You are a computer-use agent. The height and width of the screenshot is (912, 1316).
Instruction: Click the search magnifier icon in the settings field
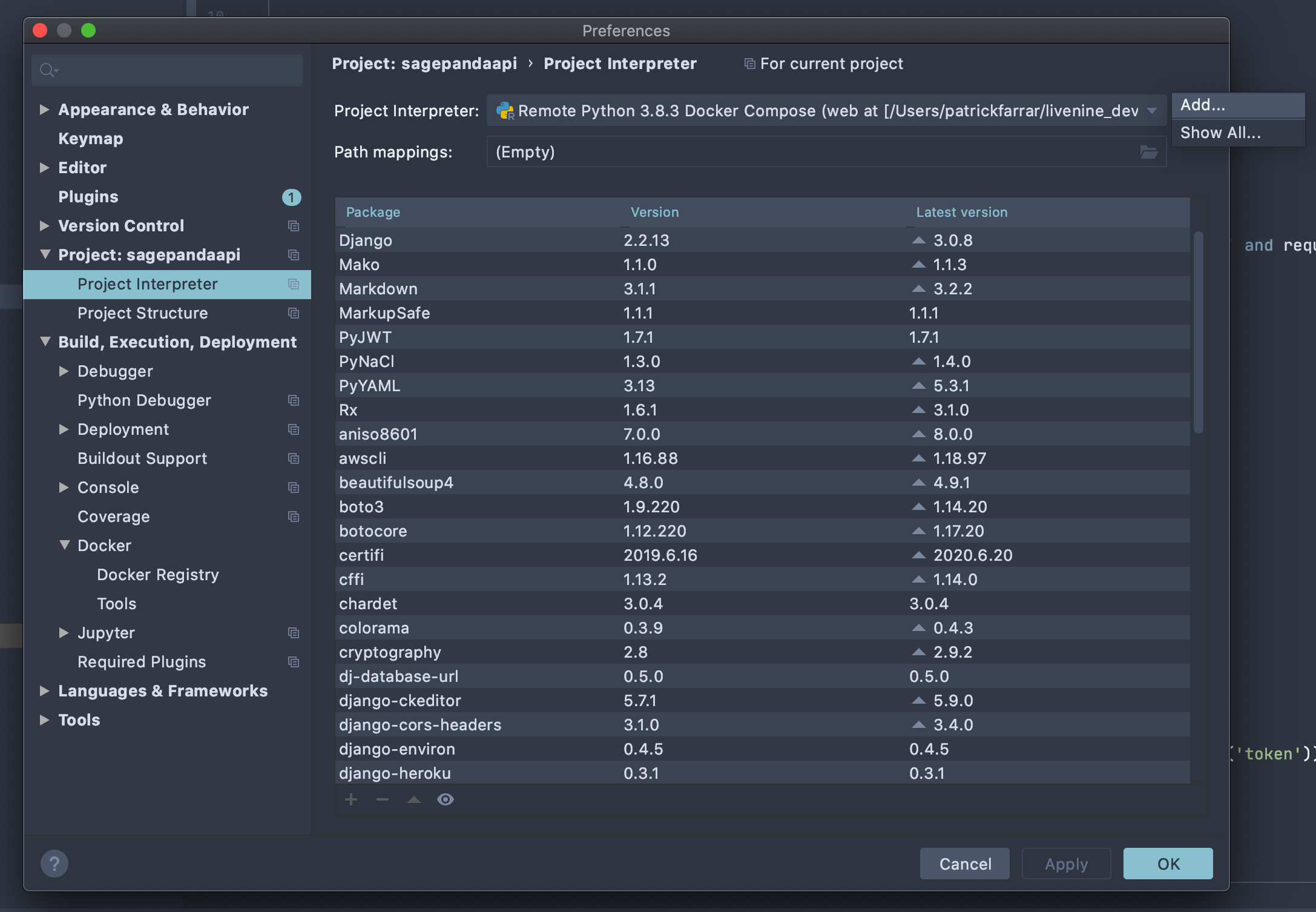(48, 70)
